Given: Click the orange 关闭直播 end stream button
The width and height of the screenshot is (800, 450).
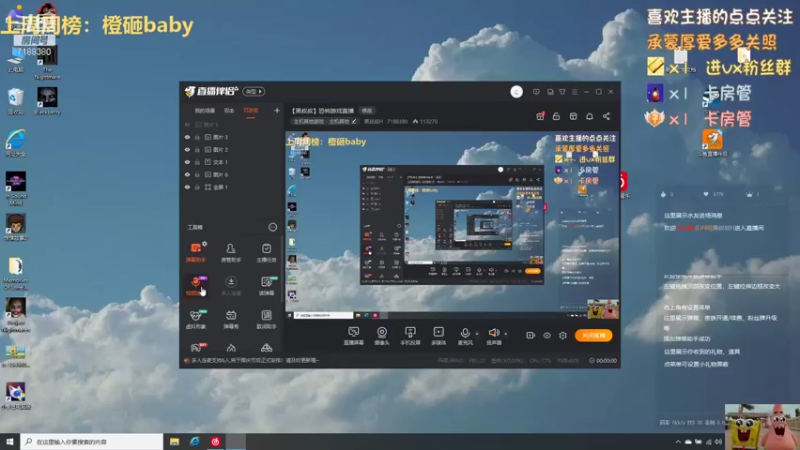Looking at the screenshot, I should 593,335.
